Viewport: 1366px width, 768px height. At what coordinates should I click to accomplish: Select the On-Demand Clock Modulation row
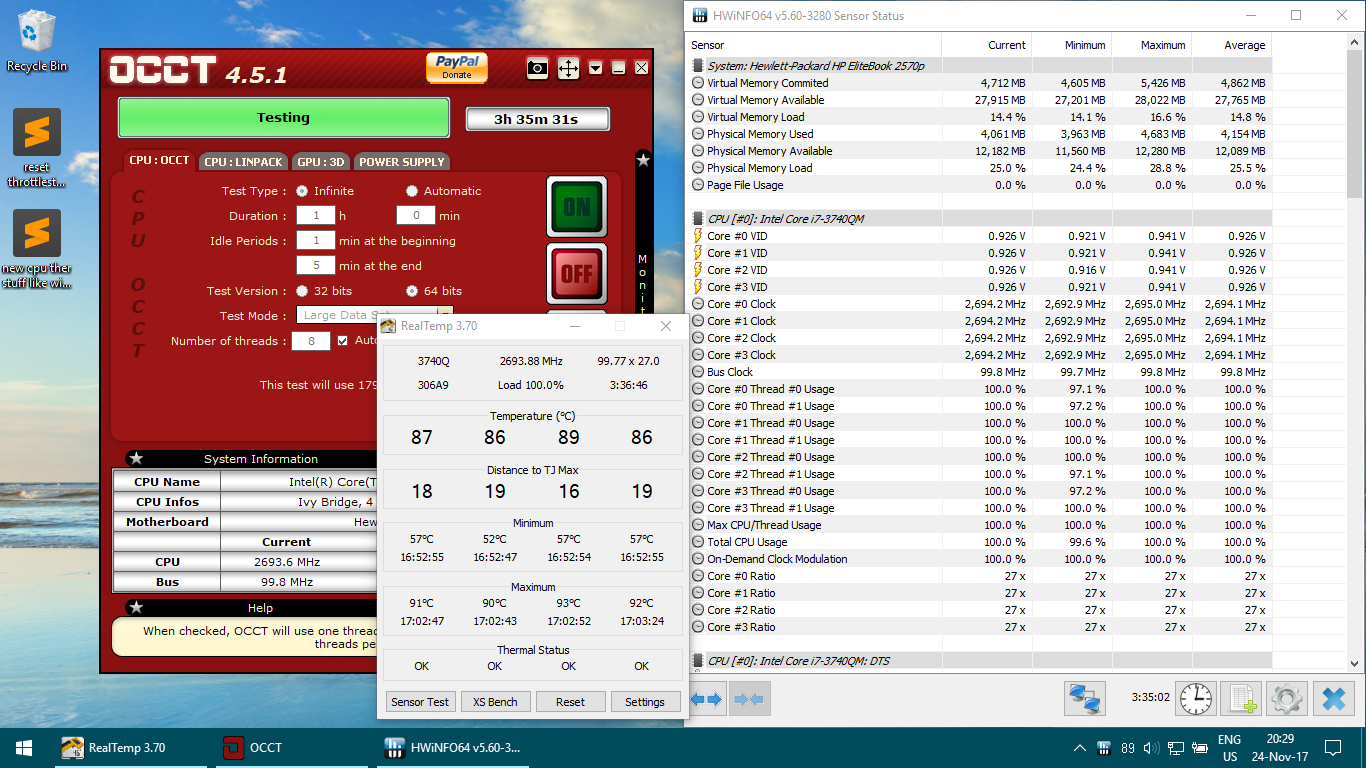click(979, 559)
